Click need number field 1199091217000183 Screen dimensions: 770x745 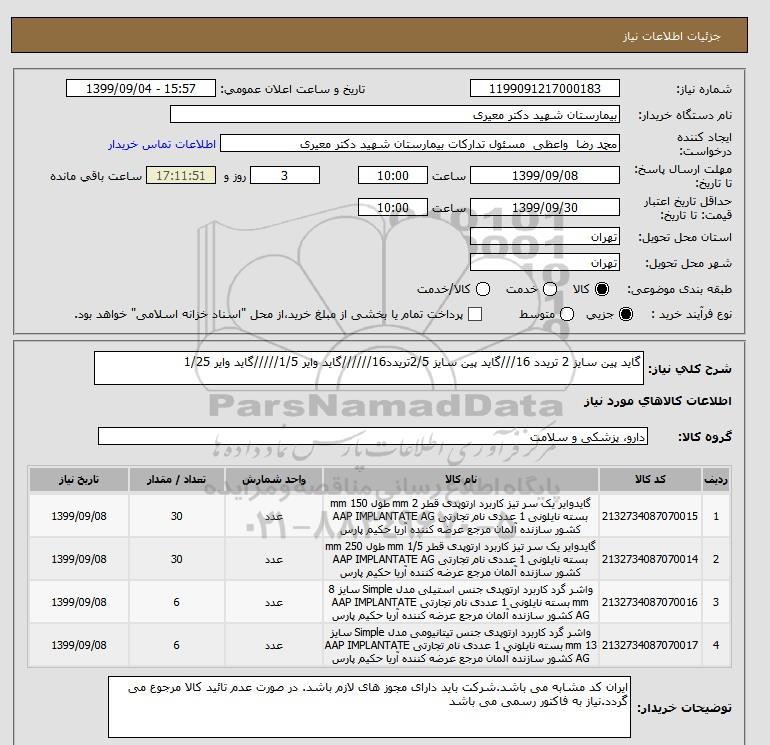click(545, 88)
